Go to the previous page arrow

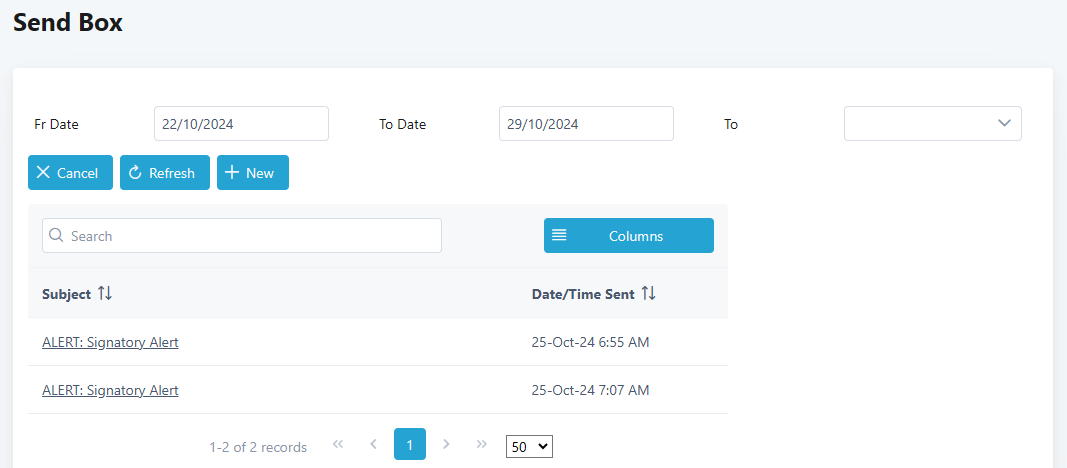pyautogui.click(x=373, y=444)
